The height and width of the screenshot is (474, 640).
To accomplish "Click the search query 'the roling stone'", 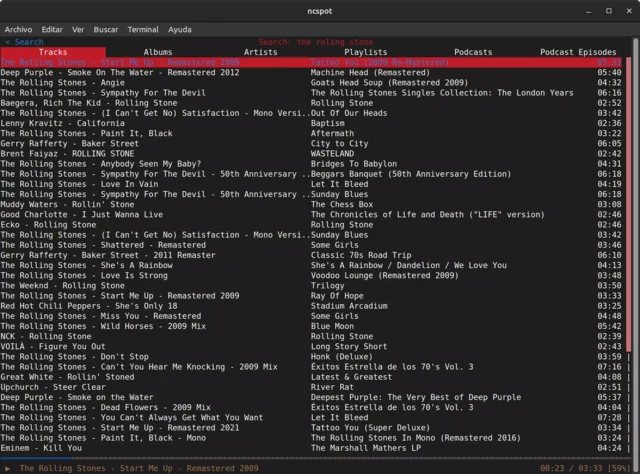I will [335, 42].
